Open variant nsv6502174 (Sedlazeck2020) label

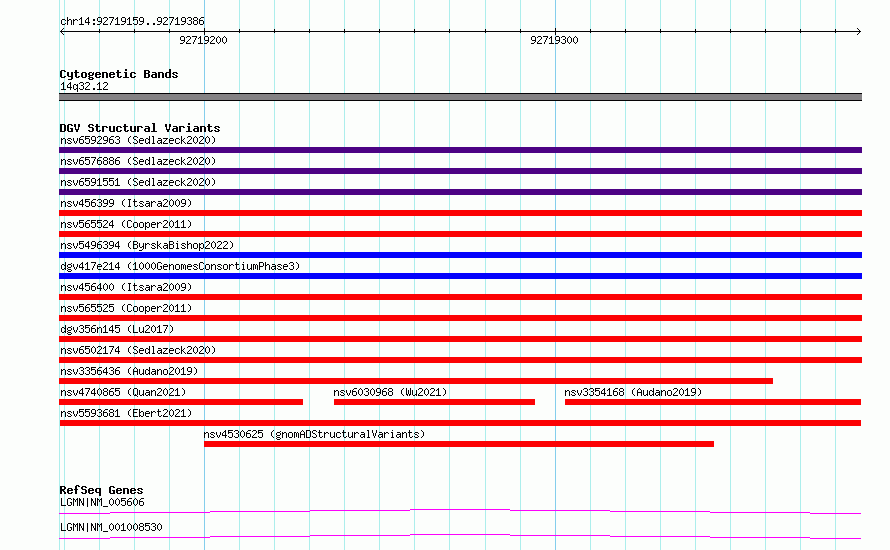(x=138, y=350)
